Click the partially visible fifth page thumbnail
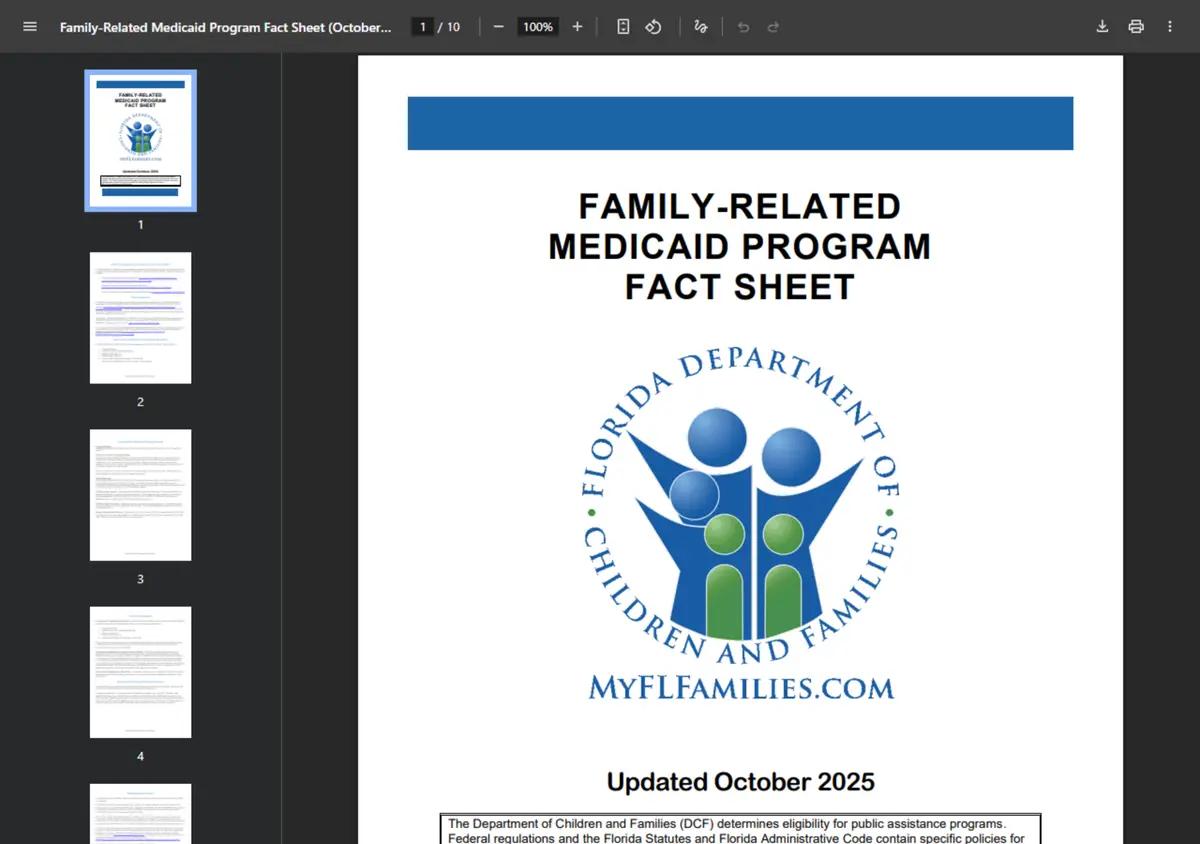 click(x=140, y=814)
